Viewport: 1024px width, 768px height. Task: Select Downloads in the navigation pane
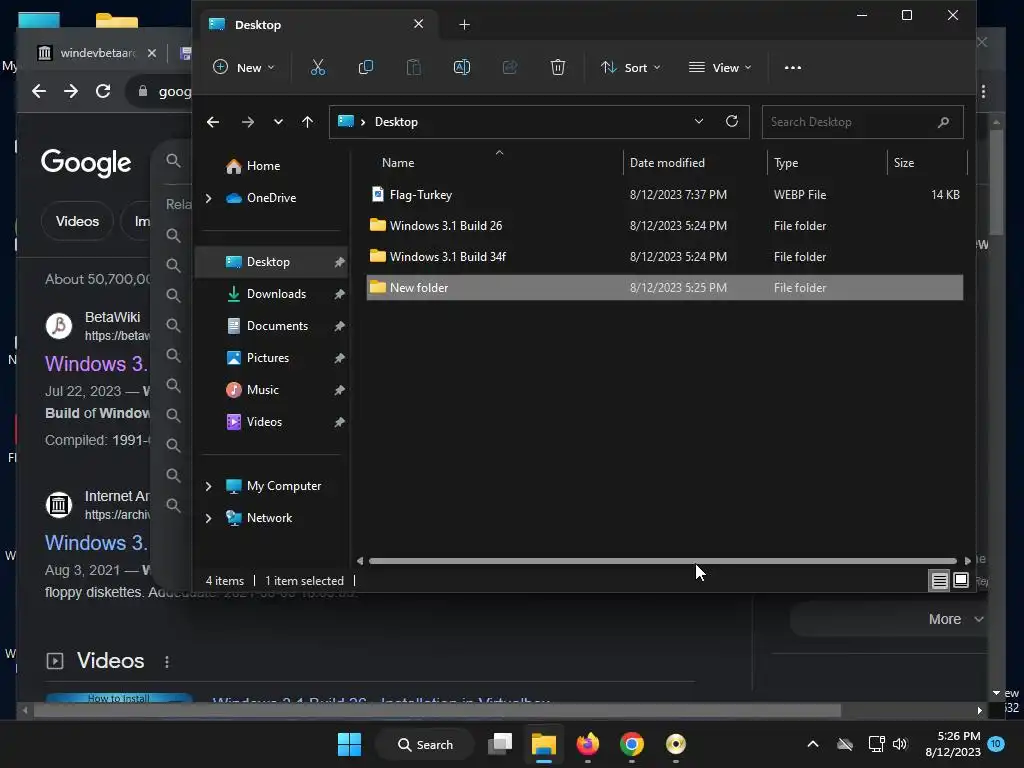[271, 294]
